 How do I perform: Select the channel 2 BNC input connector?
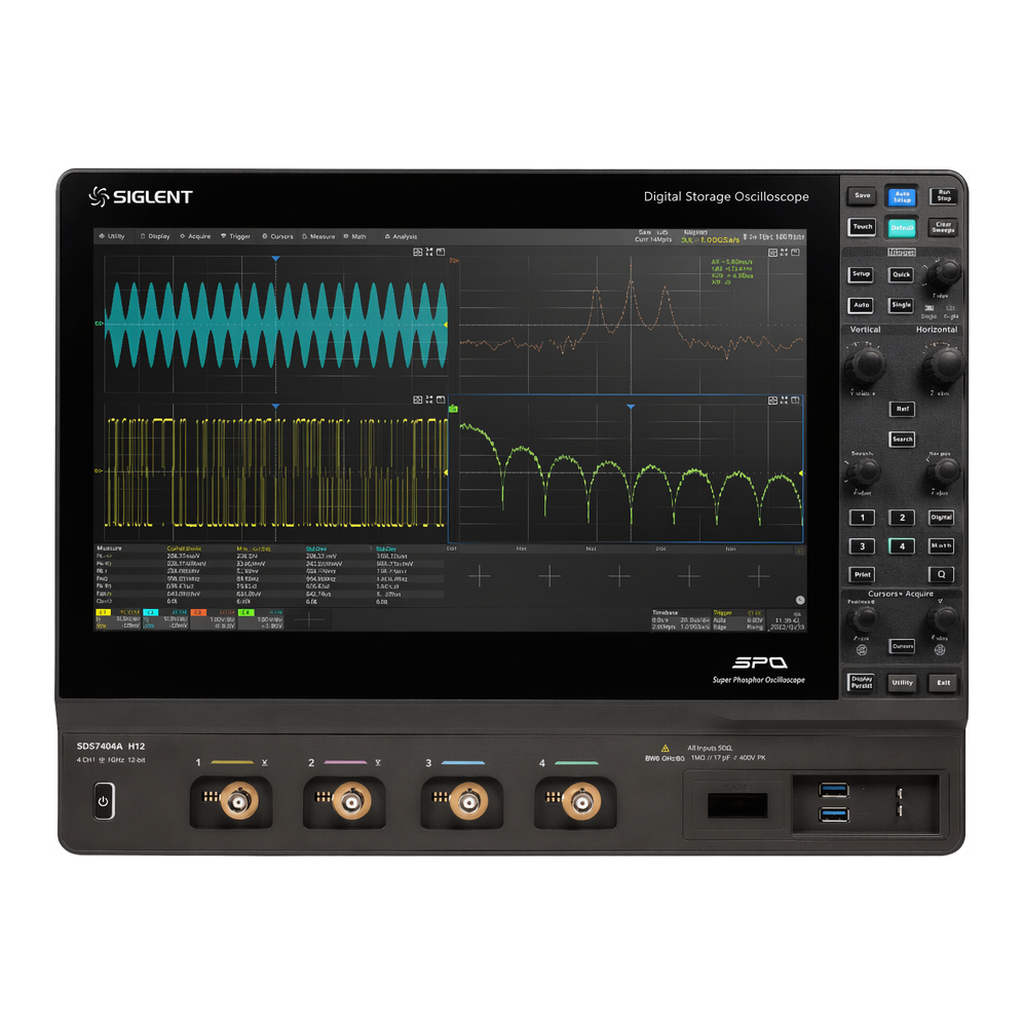point(352,801)
